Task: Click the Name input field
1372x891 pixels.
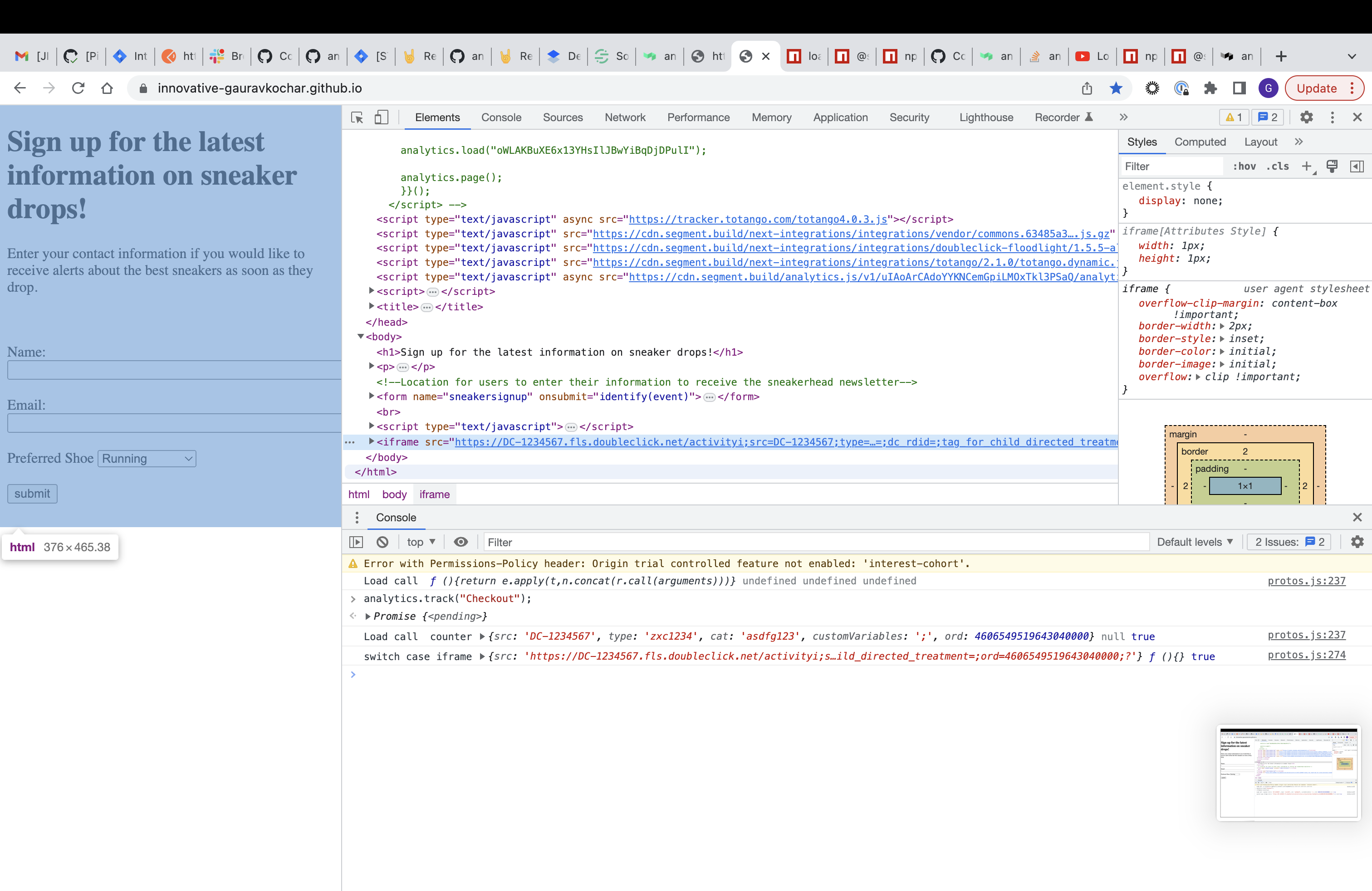Action: pyautogui.click(x=174, y=370)
